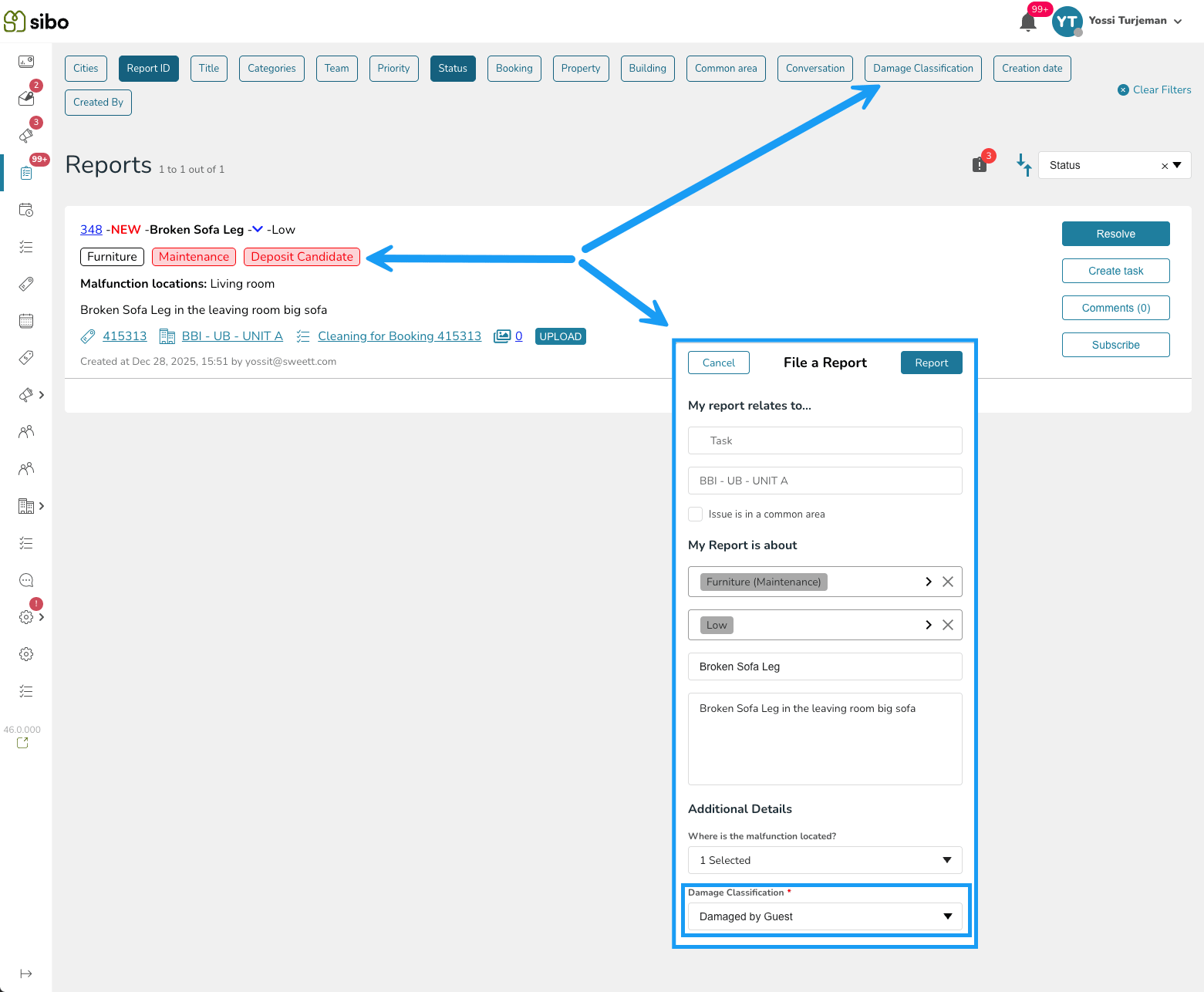Expand the alert gear sidebar submenu chevron
Viewport: 1204px width, 992px height.
(x=42, y=617)
